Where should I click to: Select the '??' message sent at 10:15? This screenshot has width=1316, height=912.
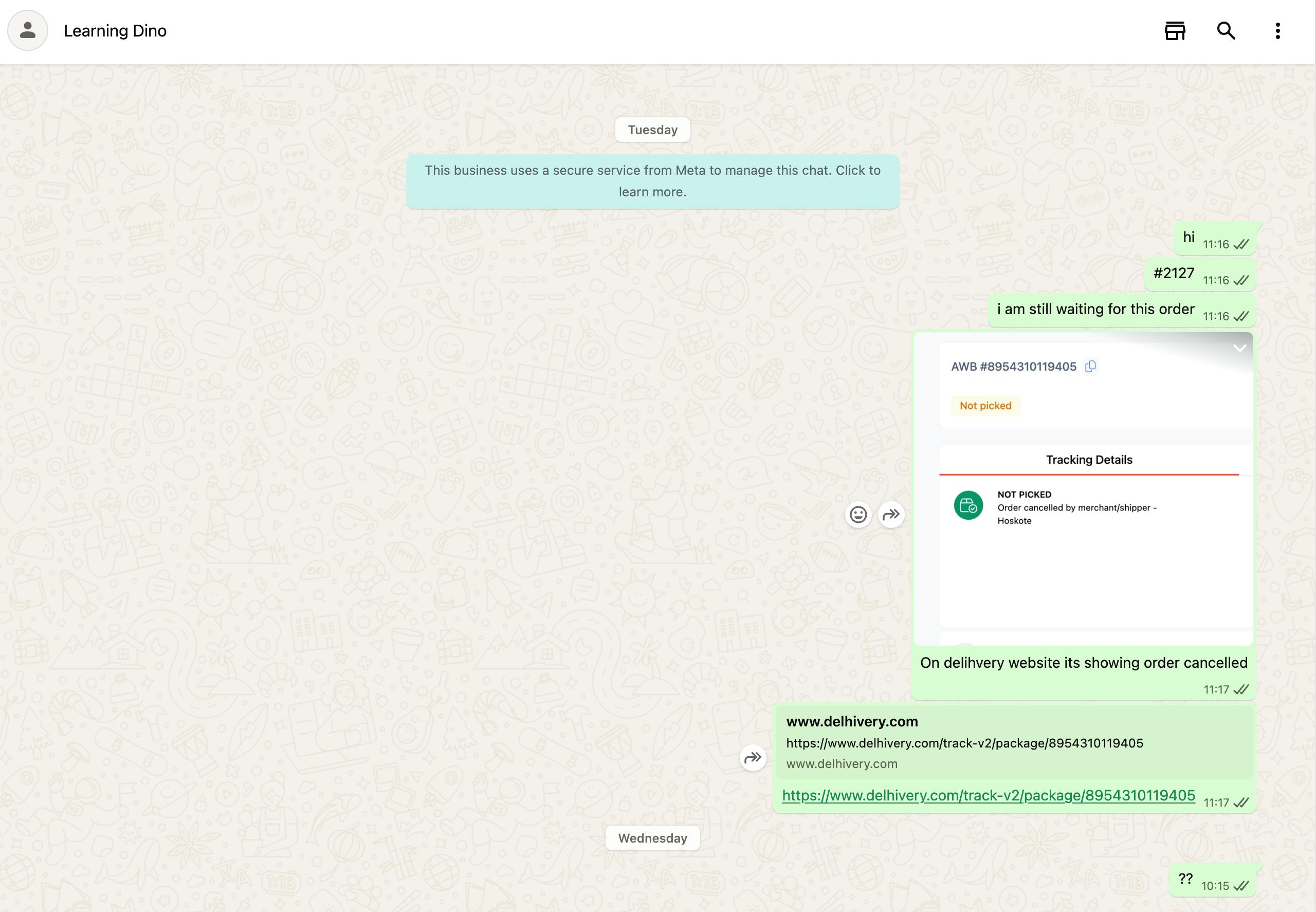[1213, 880]
